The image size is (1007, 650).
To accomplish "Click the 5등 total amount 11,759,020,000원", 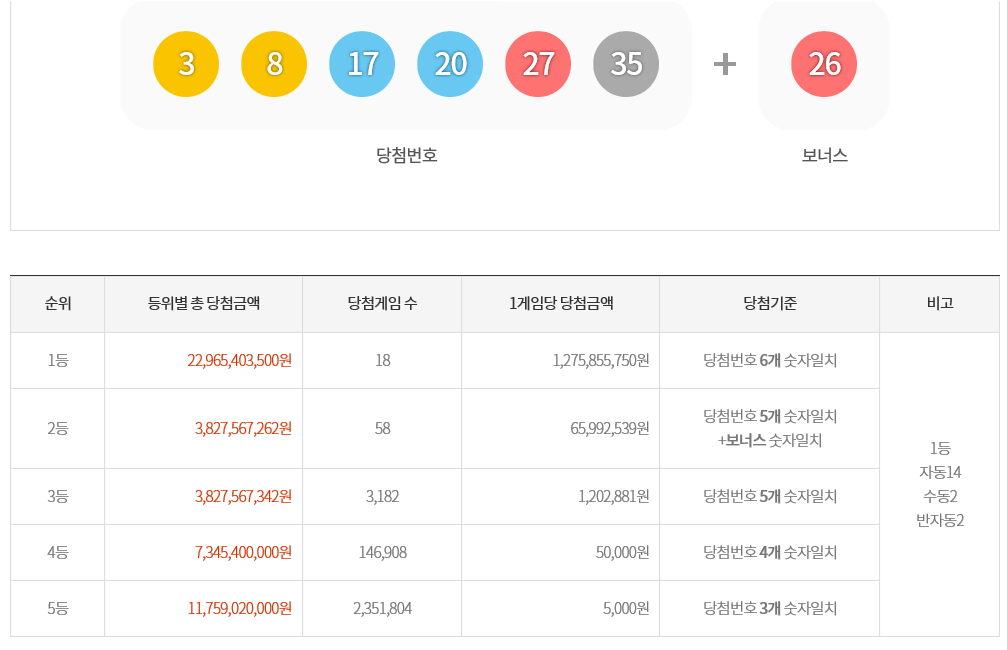I will pyautogui.click(x=239, y=608).
